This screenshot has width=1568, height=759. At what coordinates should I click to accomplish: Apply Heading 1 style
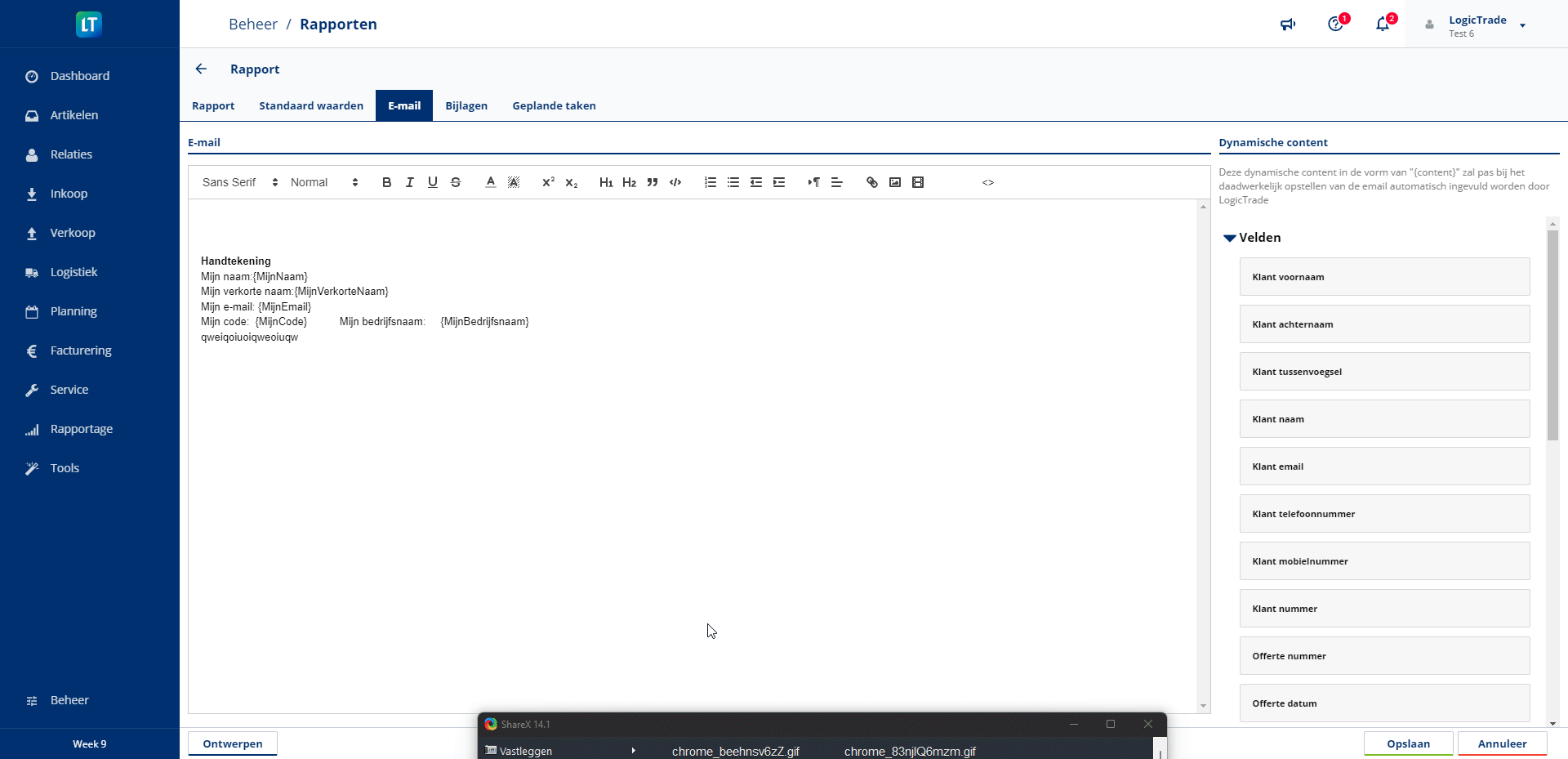[606, 182]
